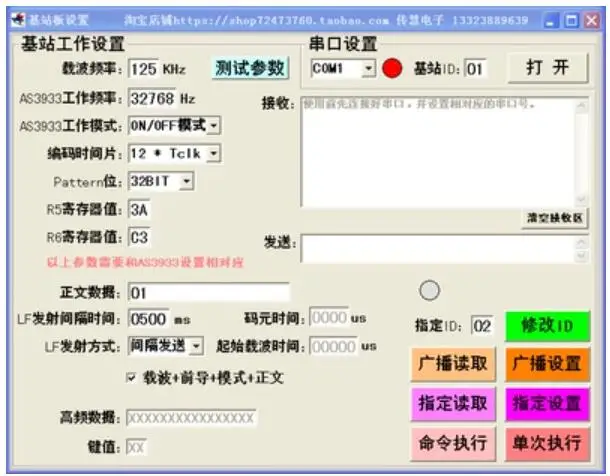Image resolution: width=610 pixels, height=476 pixels.
Task: Open the LF发射方式 间隔发送 dropdown
Action: click(196, 346)
